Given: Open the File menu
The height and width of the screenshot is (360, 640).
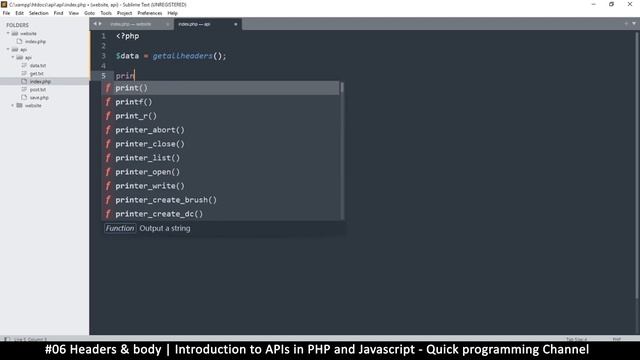Looking at the screenshot, I should point(6,13).
